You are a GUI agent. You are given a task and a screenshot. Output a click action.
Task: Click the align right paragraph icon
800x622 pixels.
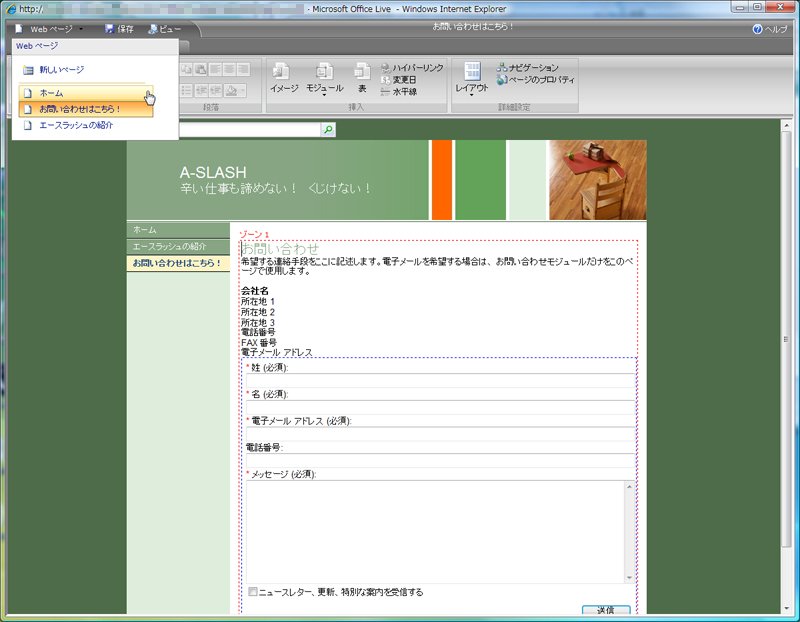click(x=244, y=69)
